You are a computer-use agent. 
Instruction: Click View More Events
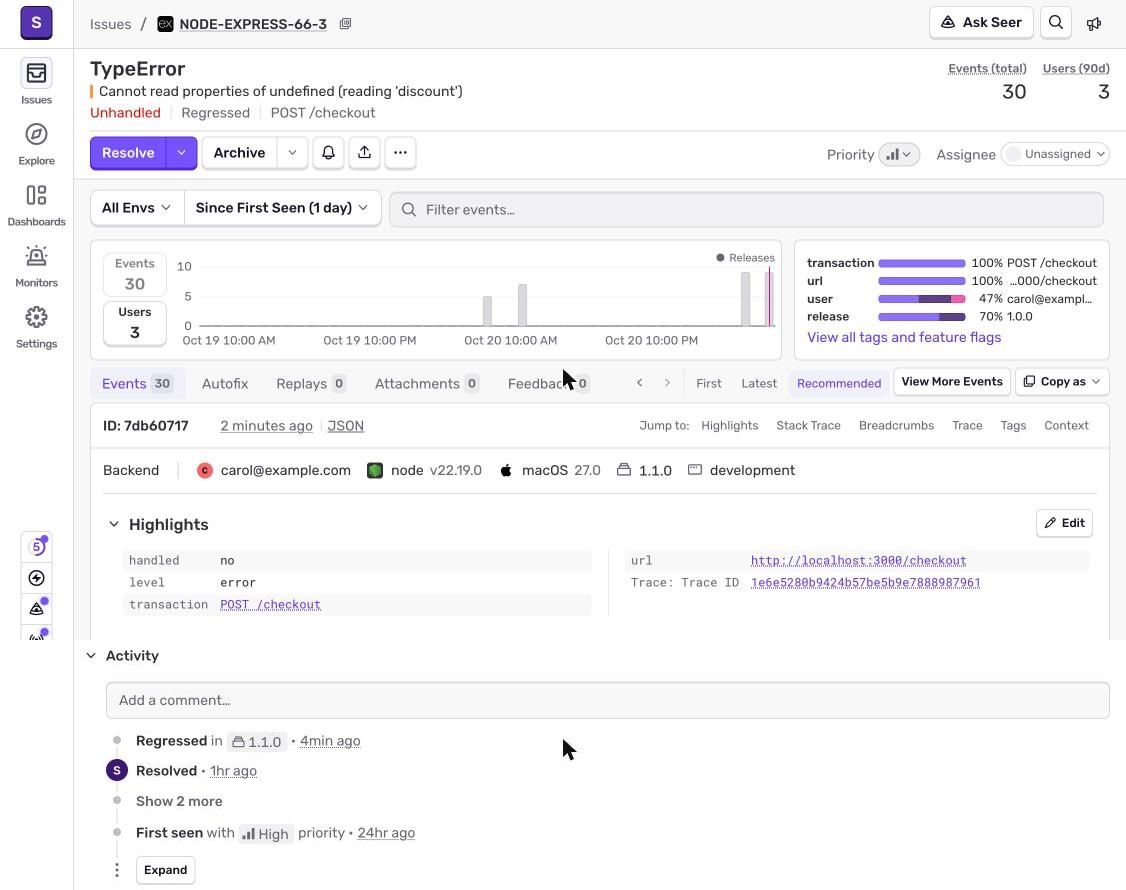coord(951,382)
